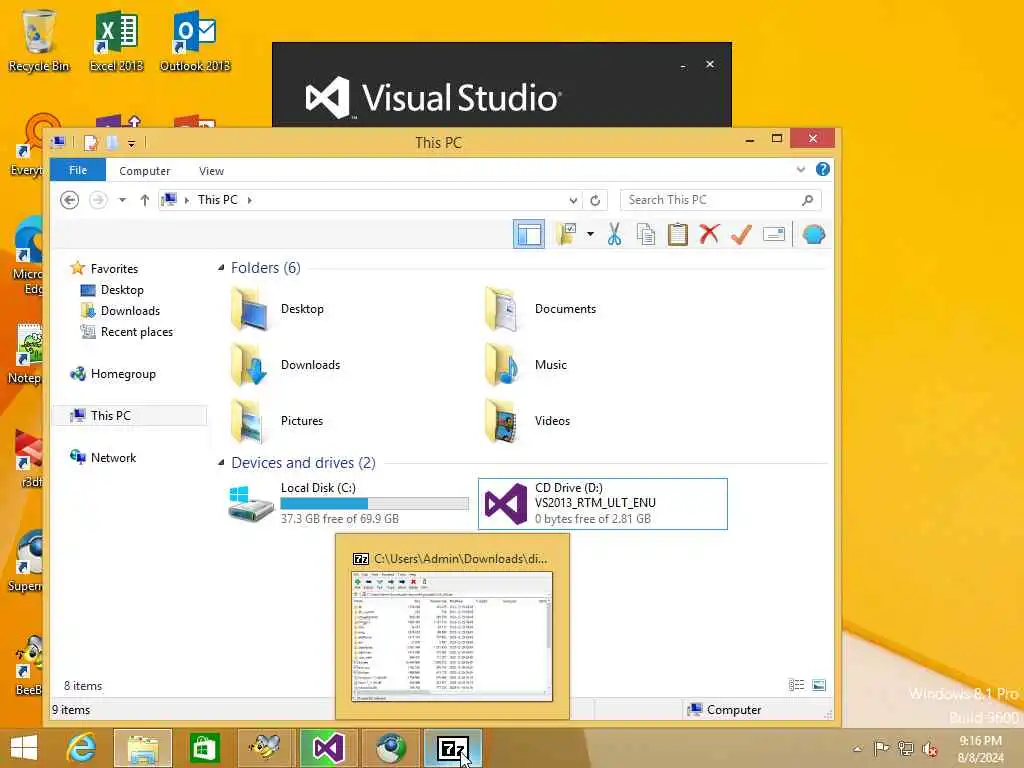Open the View ribbon tab
Screen dimensions: 1024x768
tap(211, 170)
